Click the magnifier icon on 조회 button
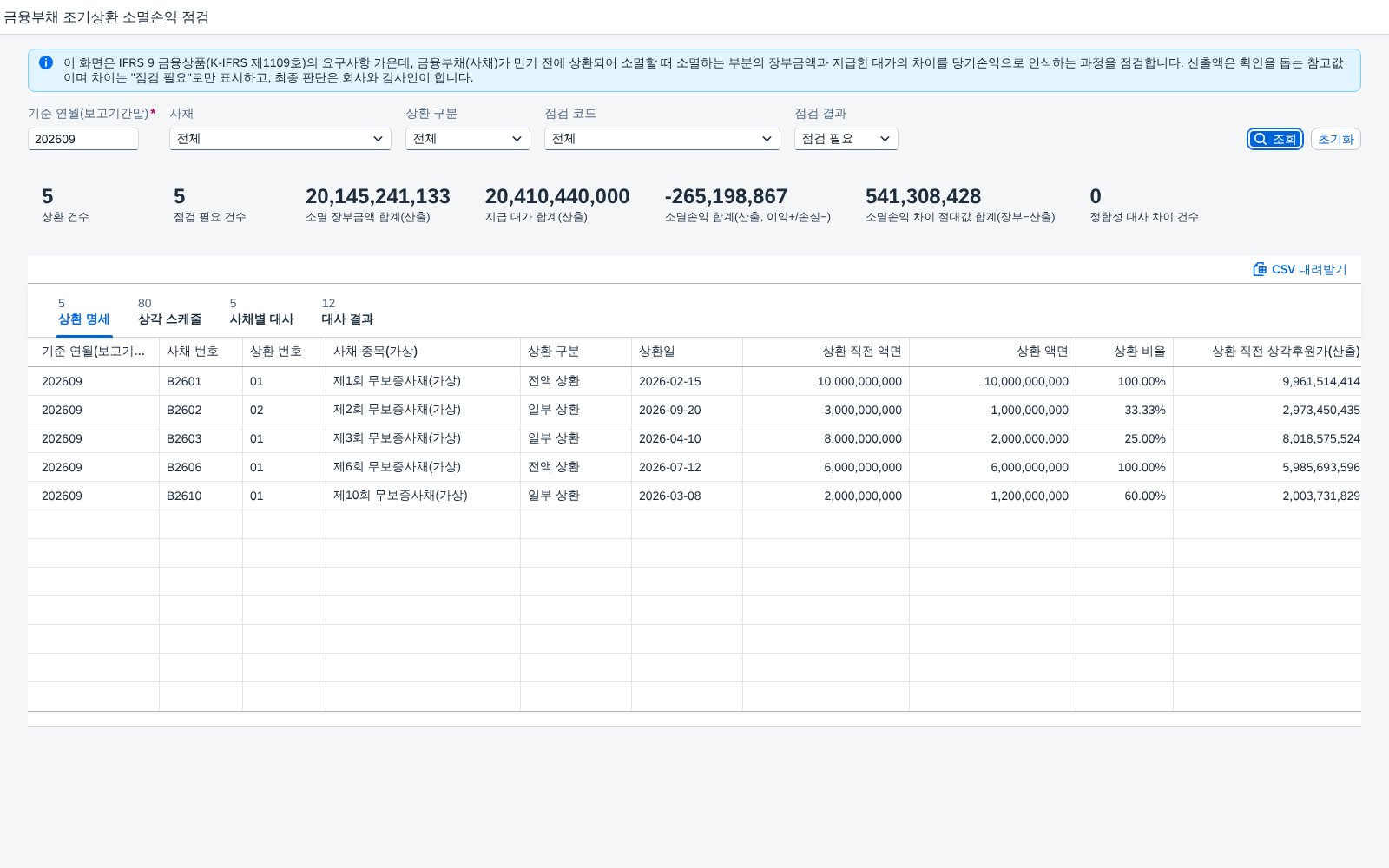 click(x=1261, y=139)
